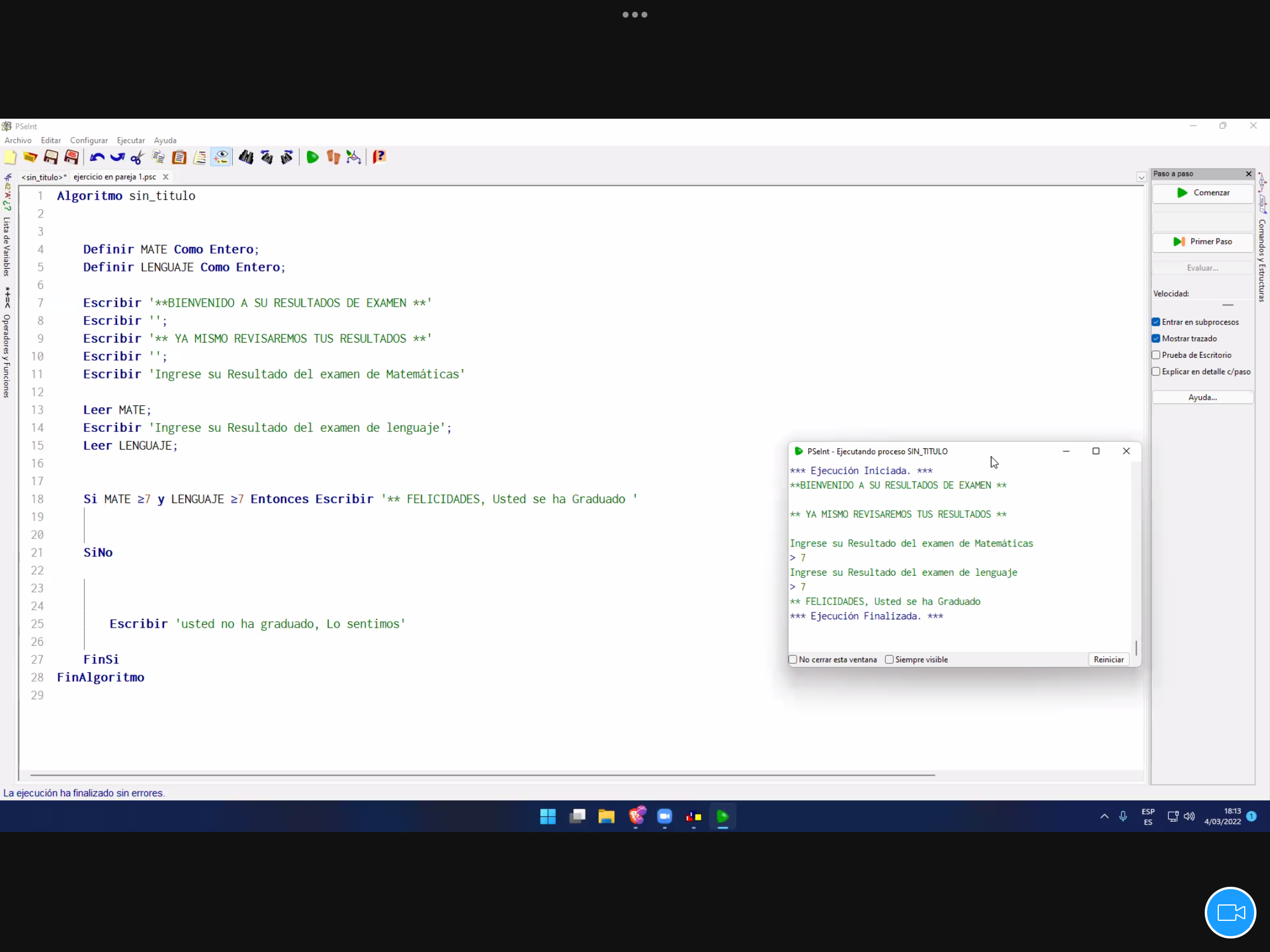Open the Ayuda menu
The height and width of the screenshot is (952, 1270).
(165, 140)
